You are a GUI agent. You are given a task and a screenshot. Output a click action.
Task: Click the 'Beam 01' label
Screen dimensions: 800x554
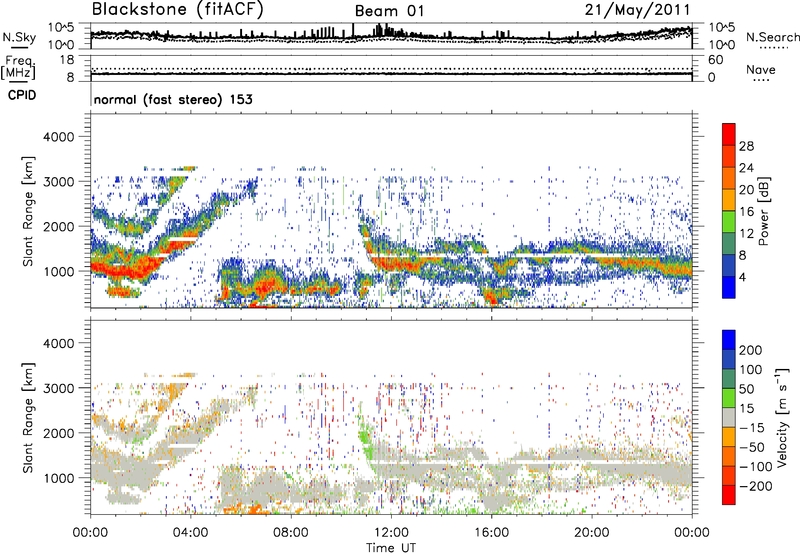389,11
